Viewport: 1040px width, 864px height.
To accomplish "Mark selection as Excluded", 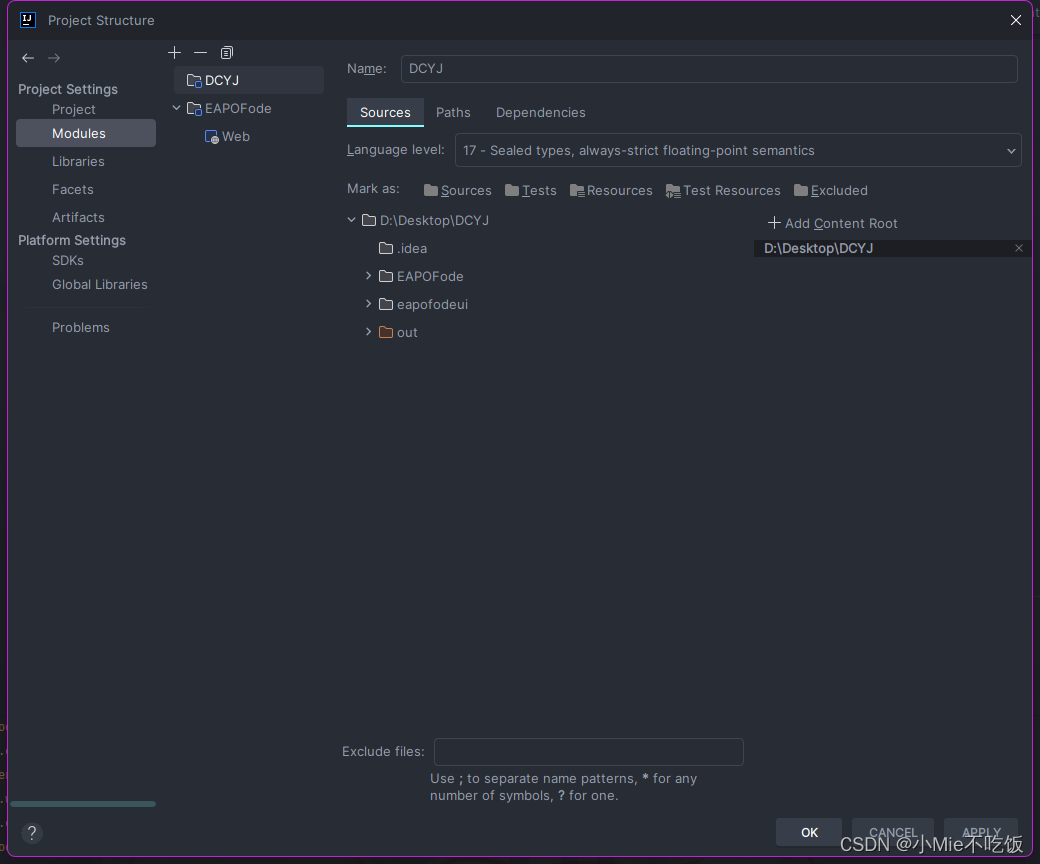I will [831, 189].
